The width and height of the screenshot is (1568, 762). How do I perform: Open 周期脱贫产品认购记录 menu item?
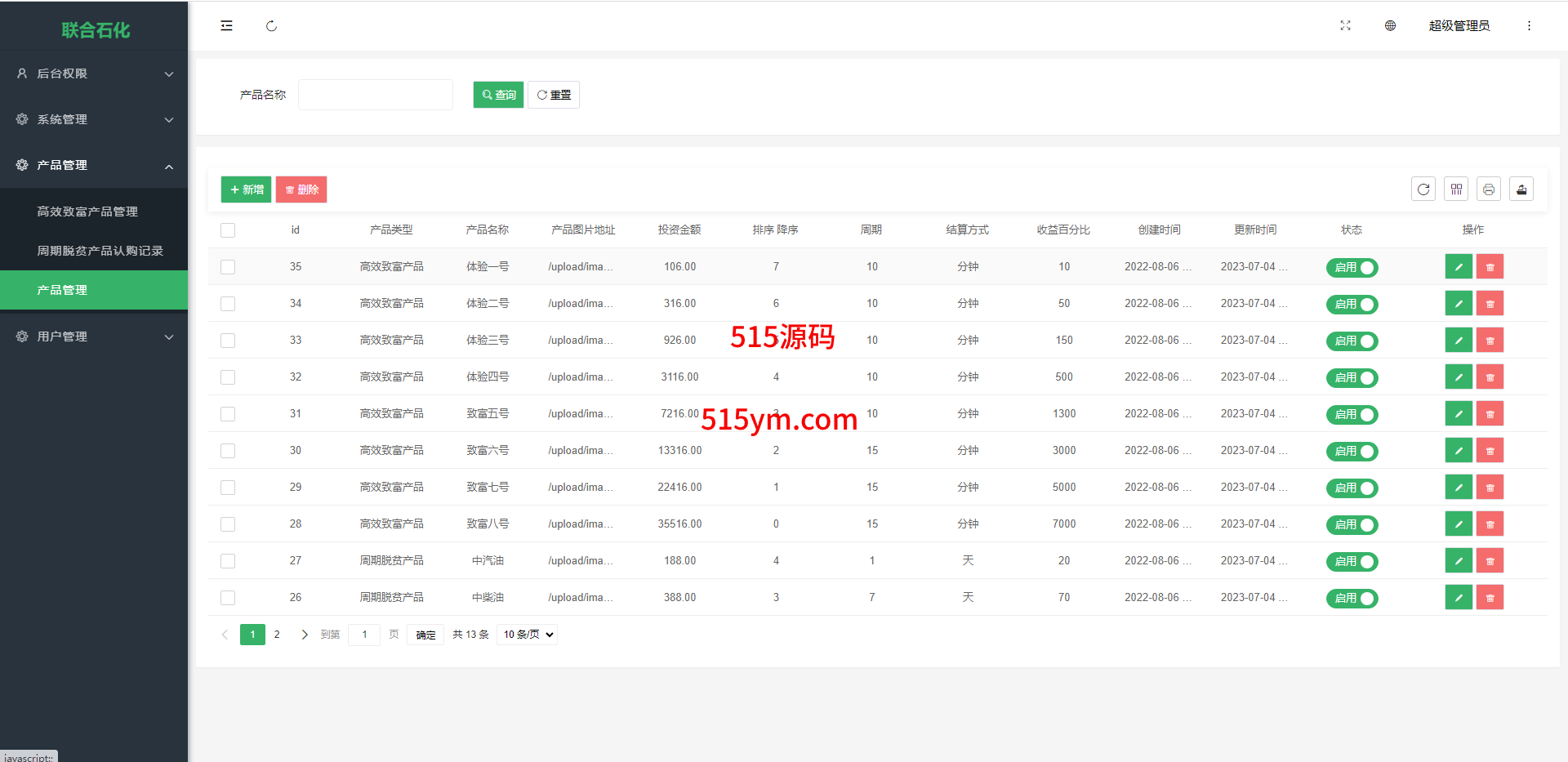(x=100, y=251)
